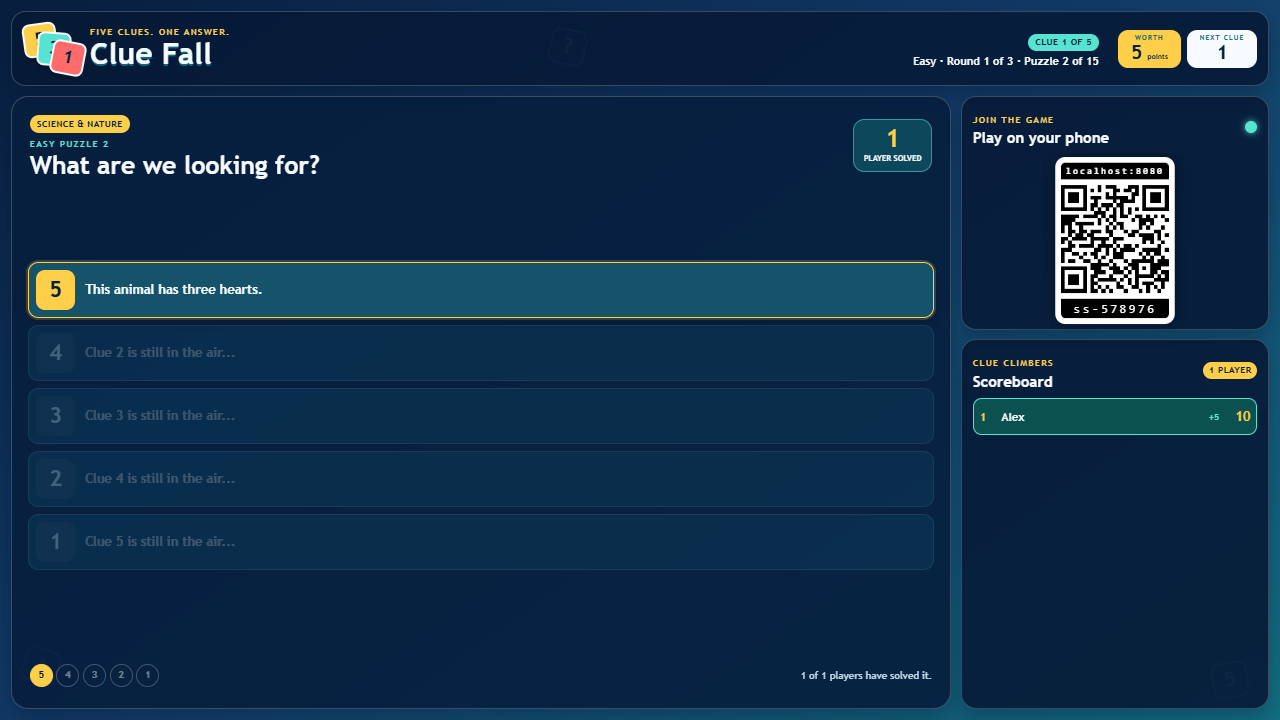This screenshot has width=1280, height=720.
Task: Click the hidden Clue 3 row
Action: tap(481, 416)
